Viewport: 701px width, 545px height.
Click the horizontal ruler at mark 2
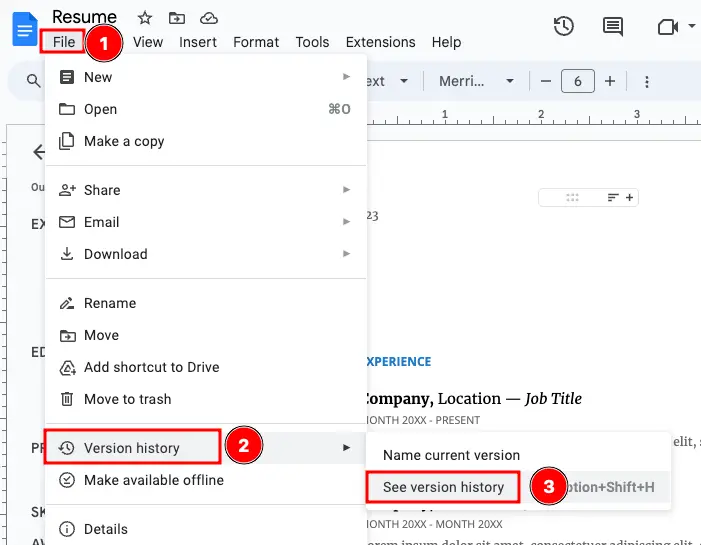click(x=541, y=114)
